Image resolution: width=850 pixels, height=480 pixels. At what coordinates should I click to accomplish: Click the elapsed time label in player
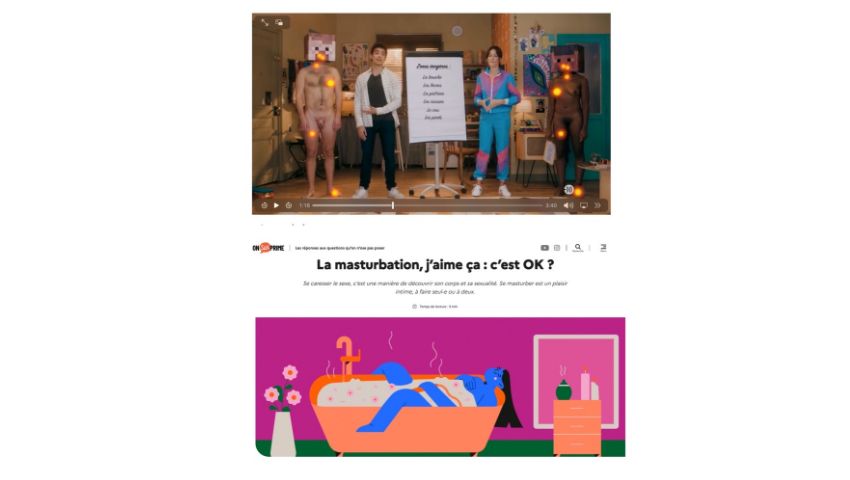[305, 206]
